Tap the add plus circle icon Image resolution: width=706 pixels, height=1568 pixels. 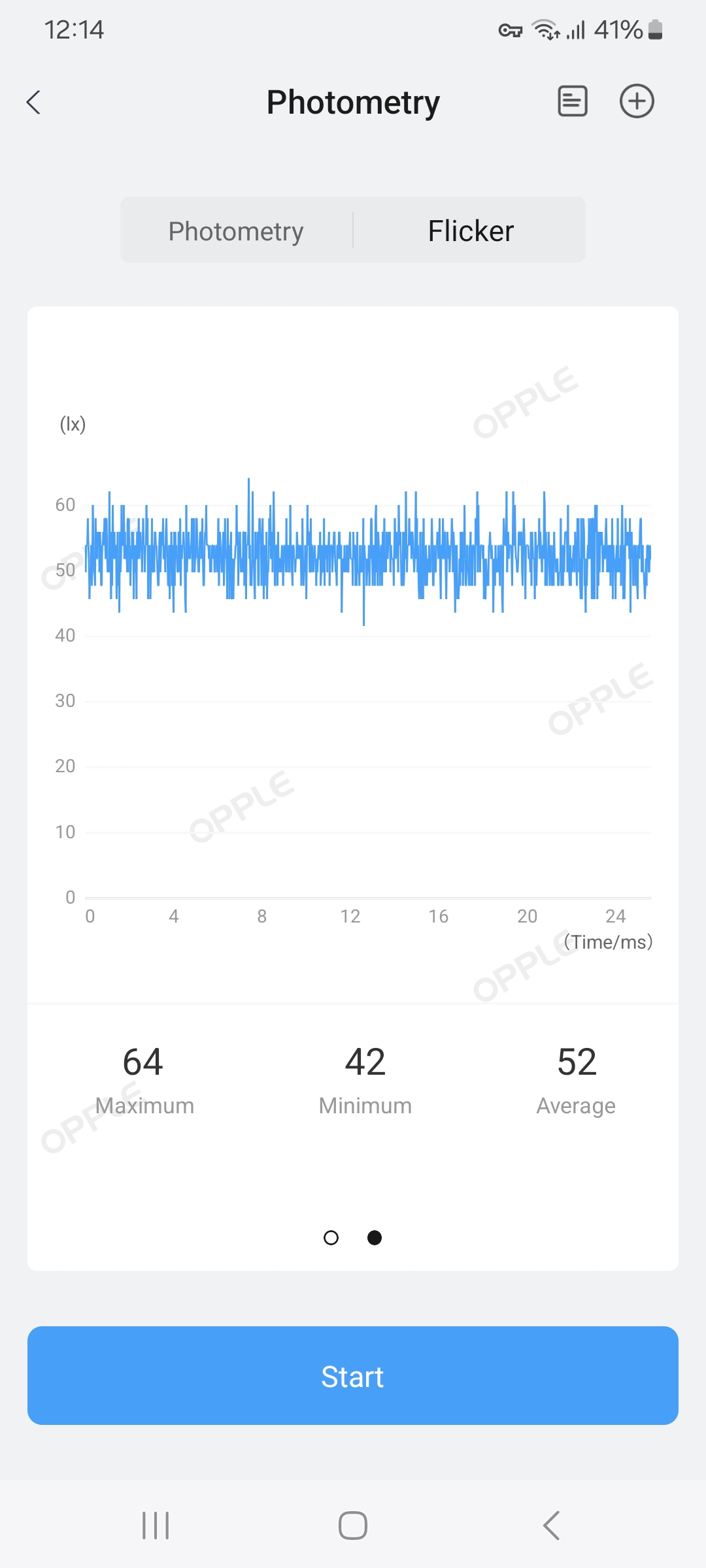pos(637,101)
